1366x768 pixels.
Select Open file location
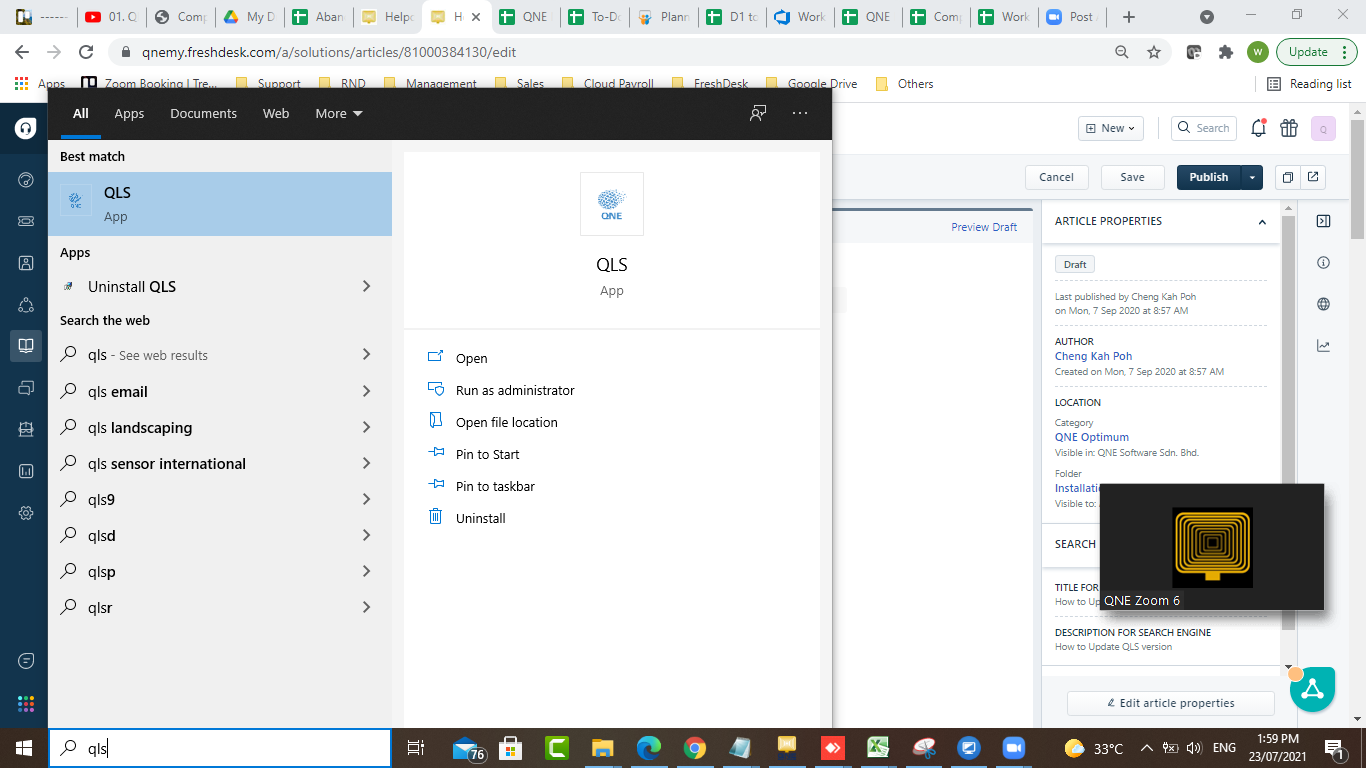[507, 422]
